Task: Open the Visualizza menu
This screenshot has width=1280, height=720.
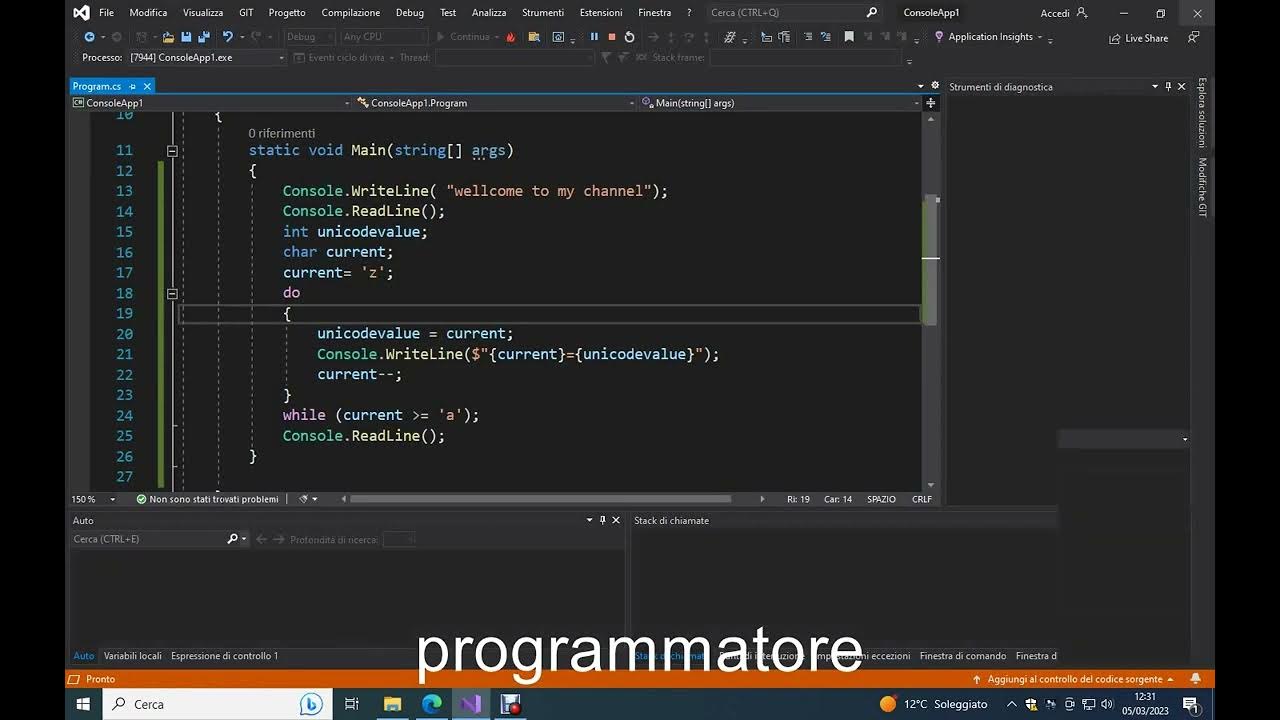Action: point(203,13)
